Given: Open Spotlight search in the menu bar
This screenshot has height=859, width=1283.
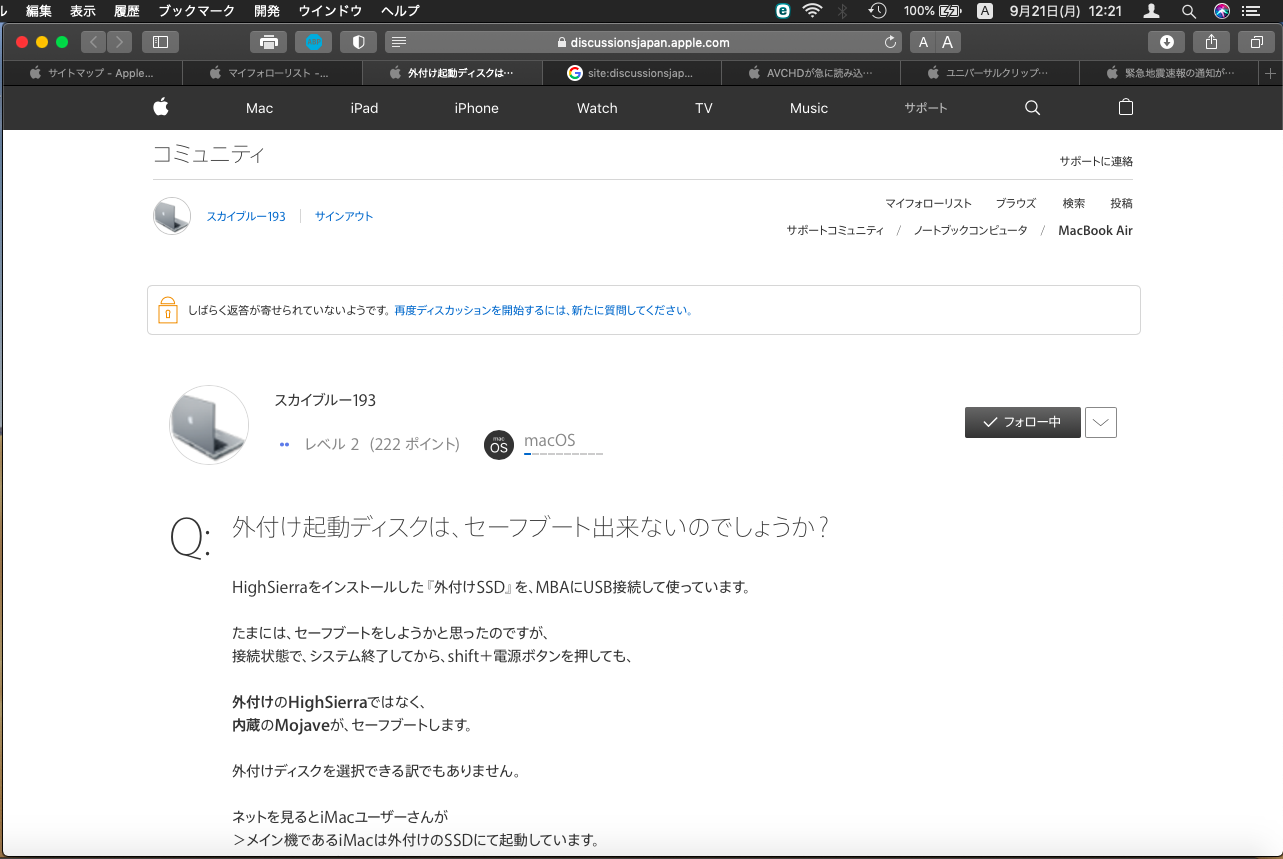Looking at the screenshot, I should click(1189, 11).
